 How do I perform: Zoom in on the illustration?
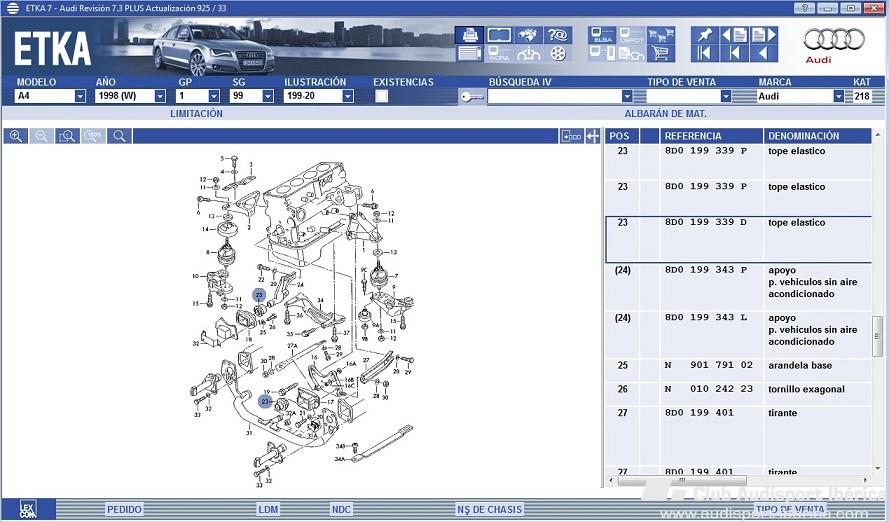(x=16, y=136)
